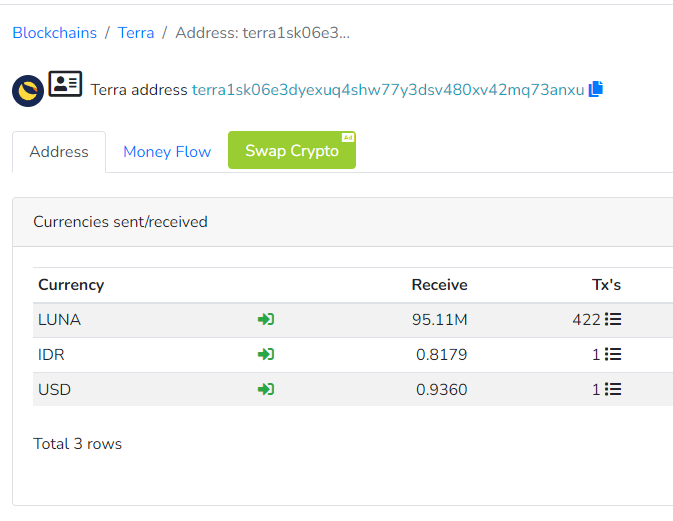This screenshot has width=673, height=521.
Task: Click the Terra Luna coin logo
Action: (x=28, y=91)
